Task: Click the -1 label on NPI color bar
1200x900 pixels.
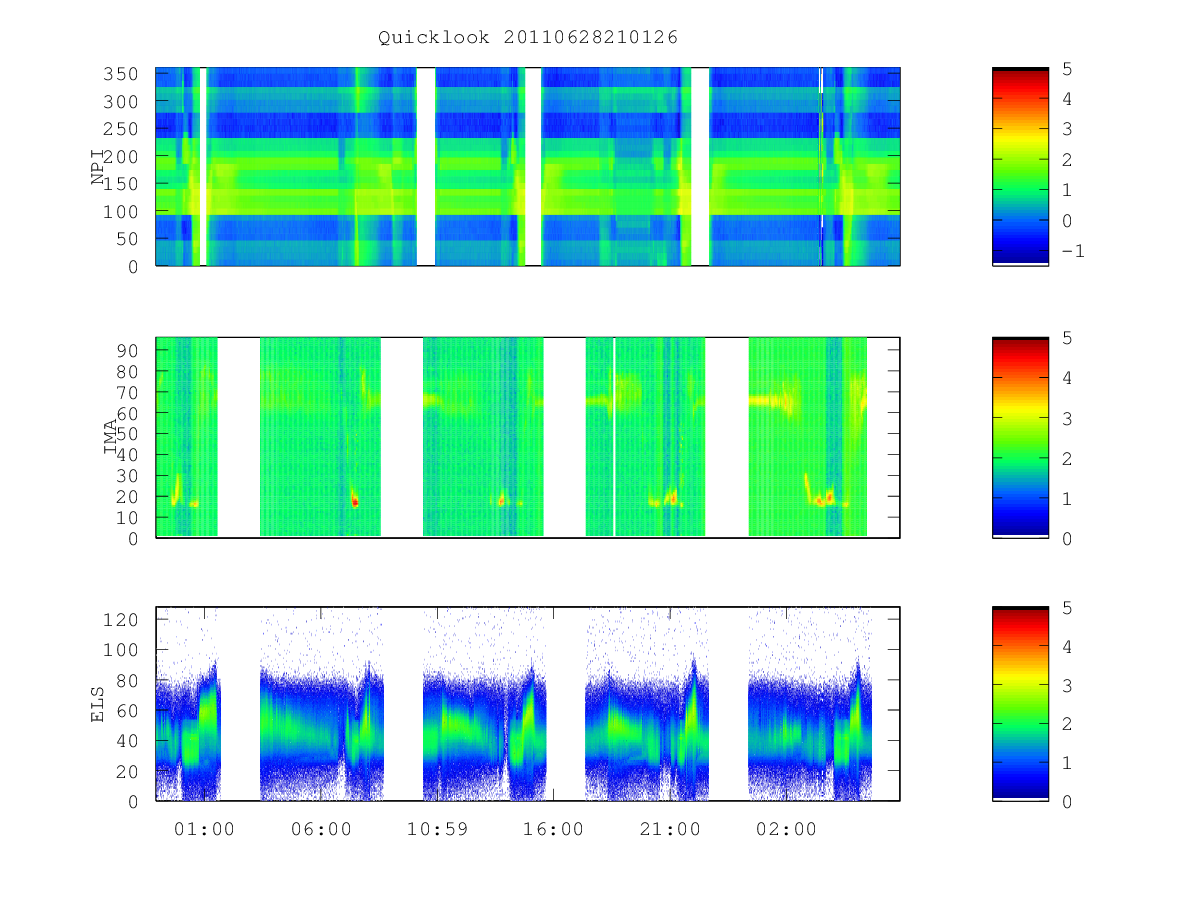Action: coord(1074,251)
